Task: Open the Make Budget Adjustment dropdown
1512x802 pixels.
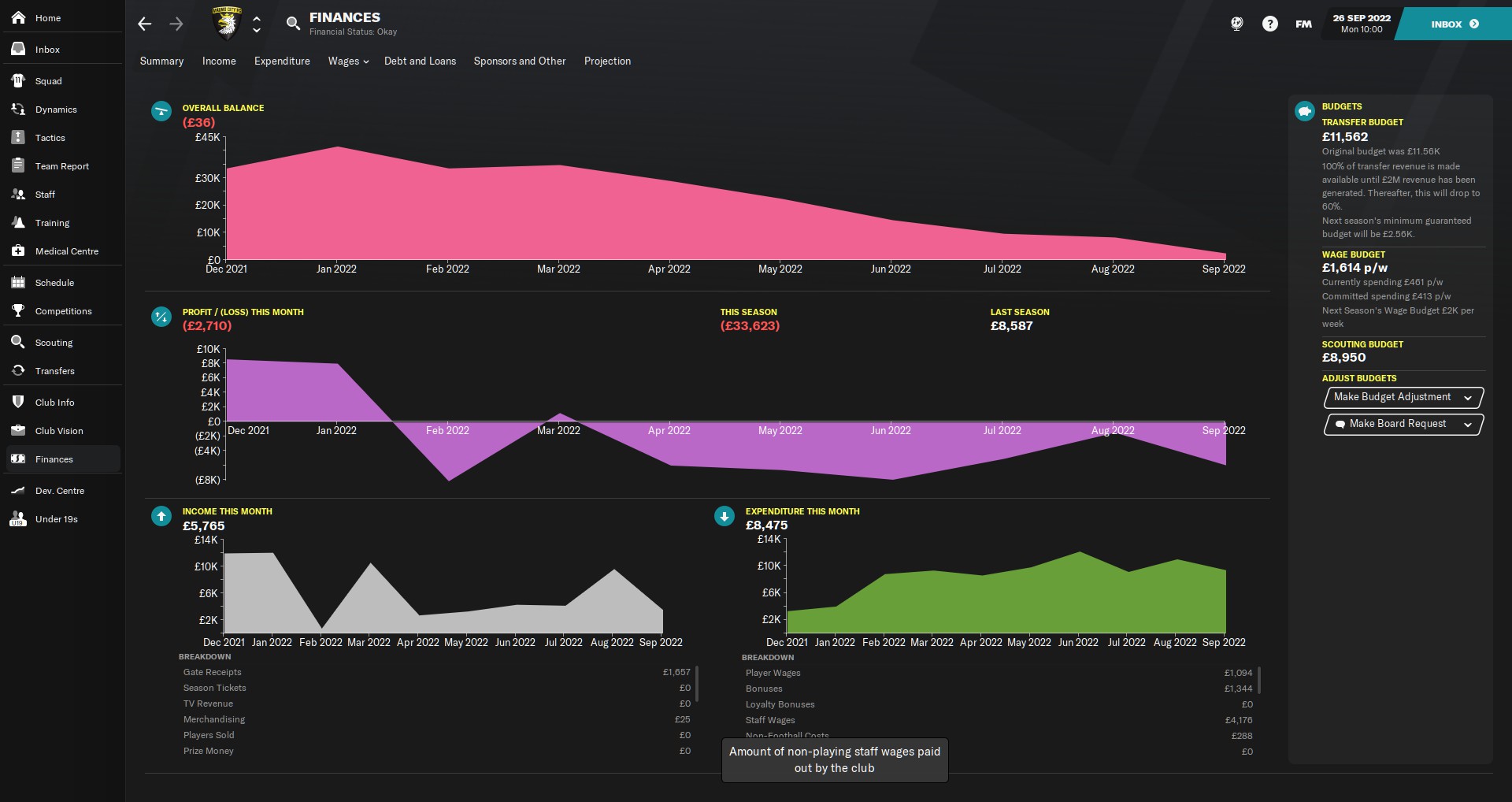Action: pyautogui.click(x=1403, y=398)
